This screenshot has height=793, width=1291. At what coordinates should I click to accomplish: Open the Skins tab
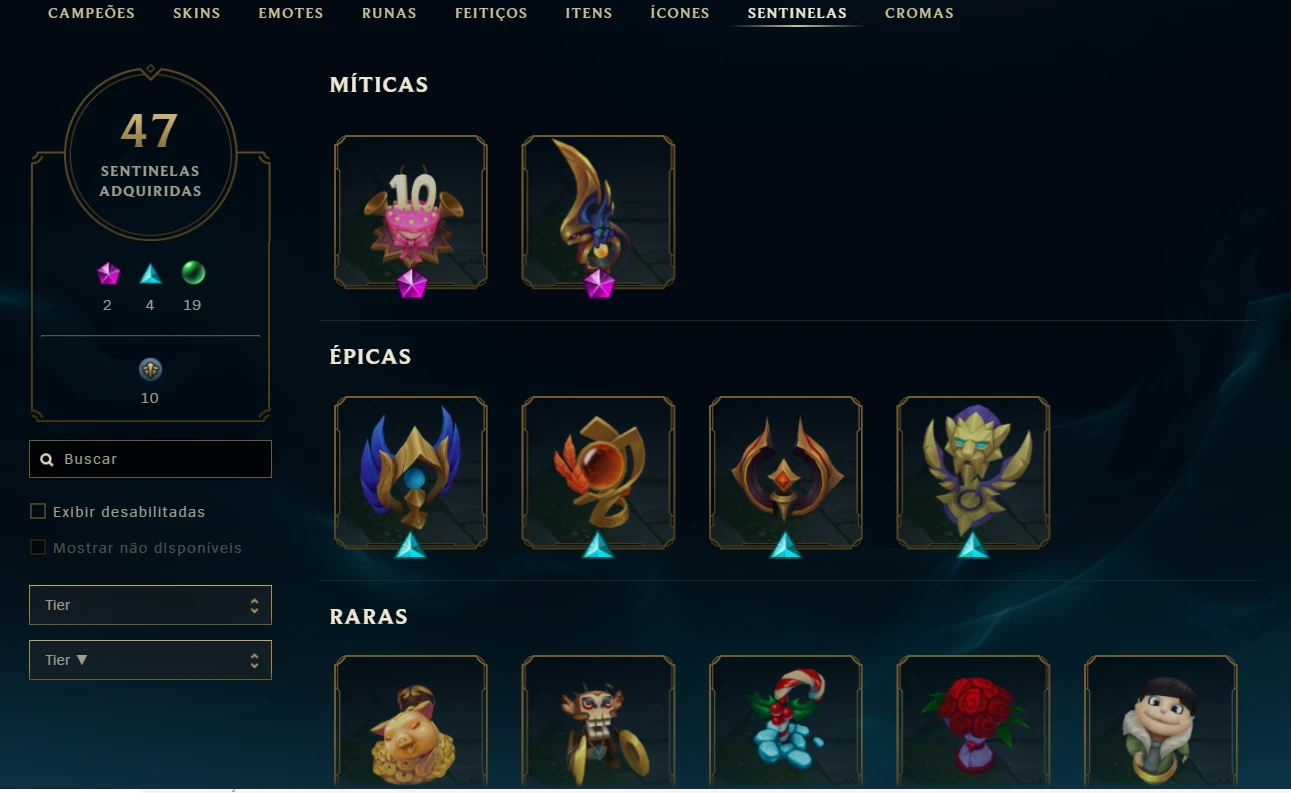coord(196,13)
